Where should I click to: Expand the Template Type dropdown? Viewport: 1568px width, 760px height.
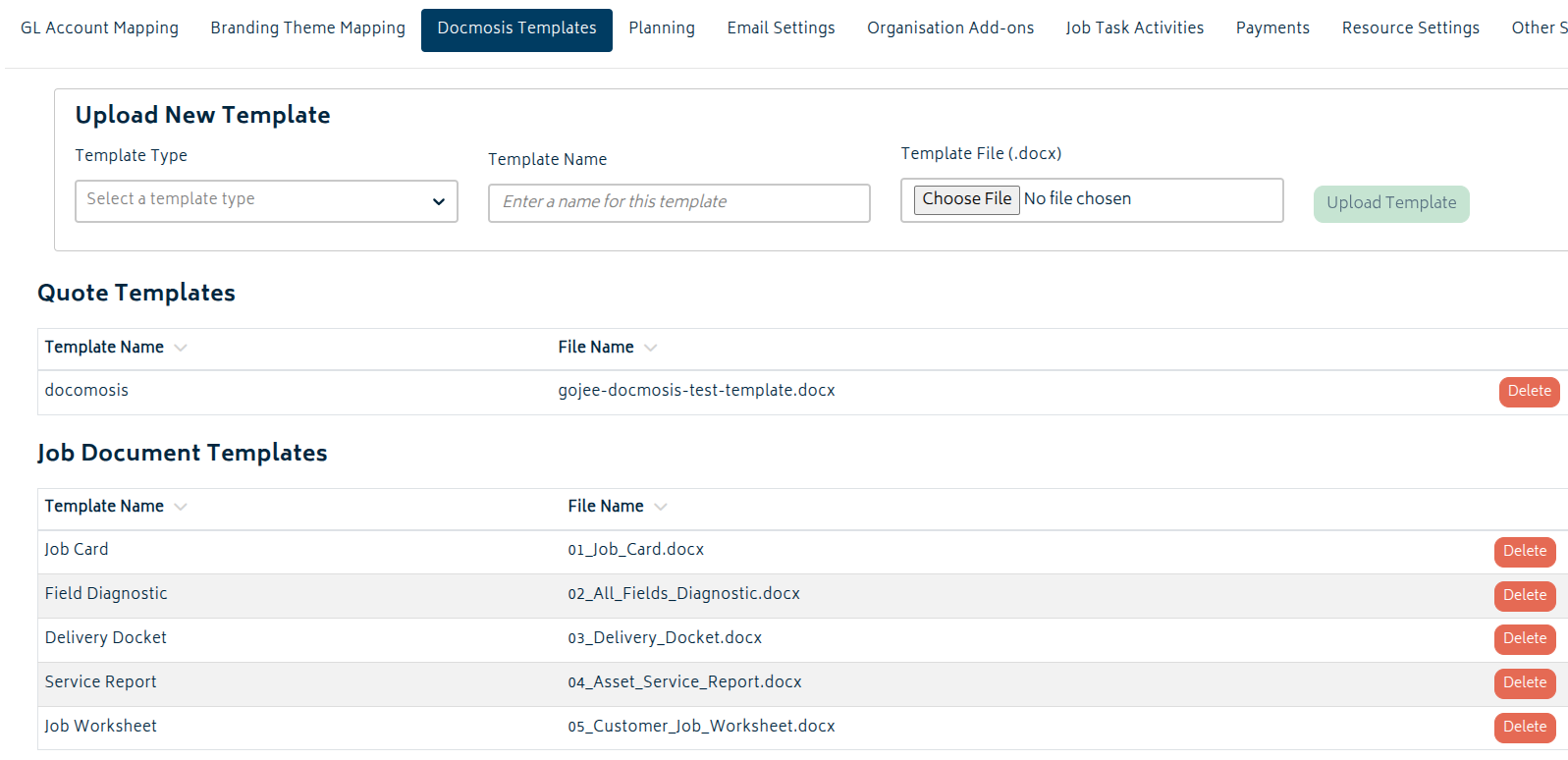[266, 201]
